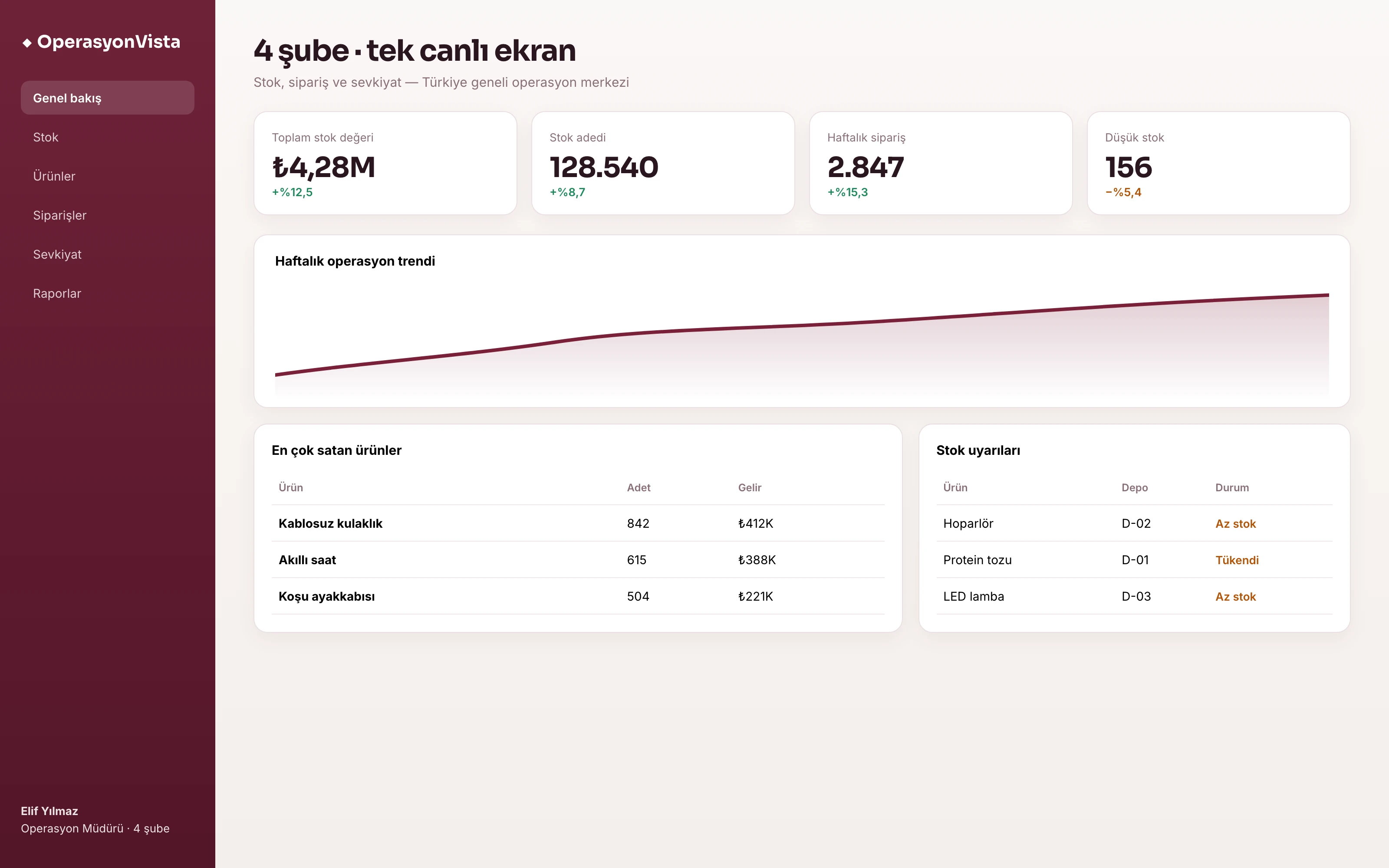Click the 156 low stock value
This screenshot has height=868, width=1389.
click(1129, 167)
